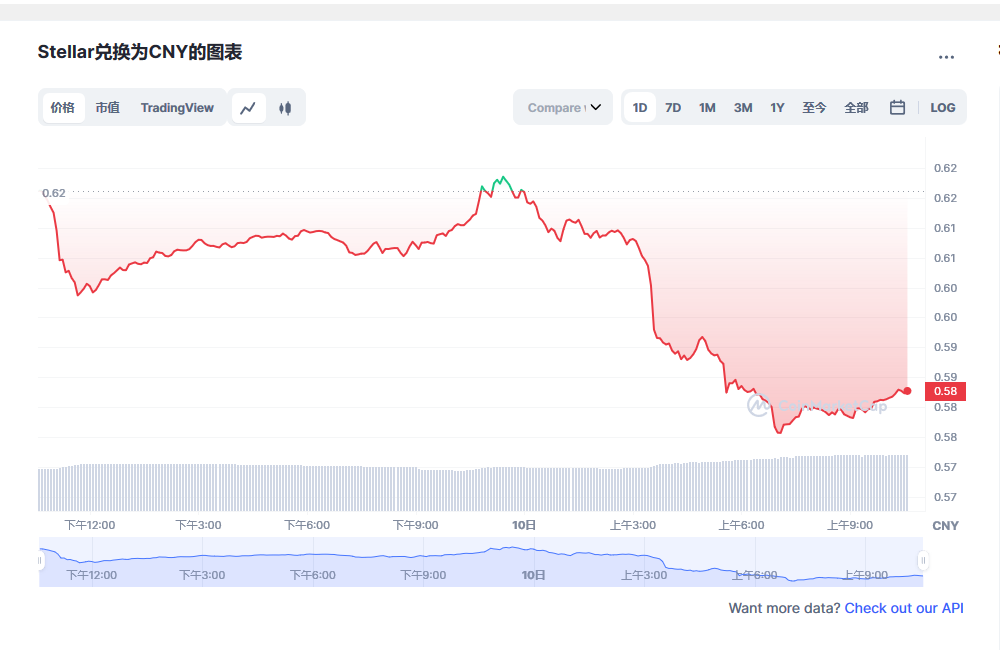This screenshot has height=650, width=1000.
Task: Switch to candlestick chart view
Action: 285,108
